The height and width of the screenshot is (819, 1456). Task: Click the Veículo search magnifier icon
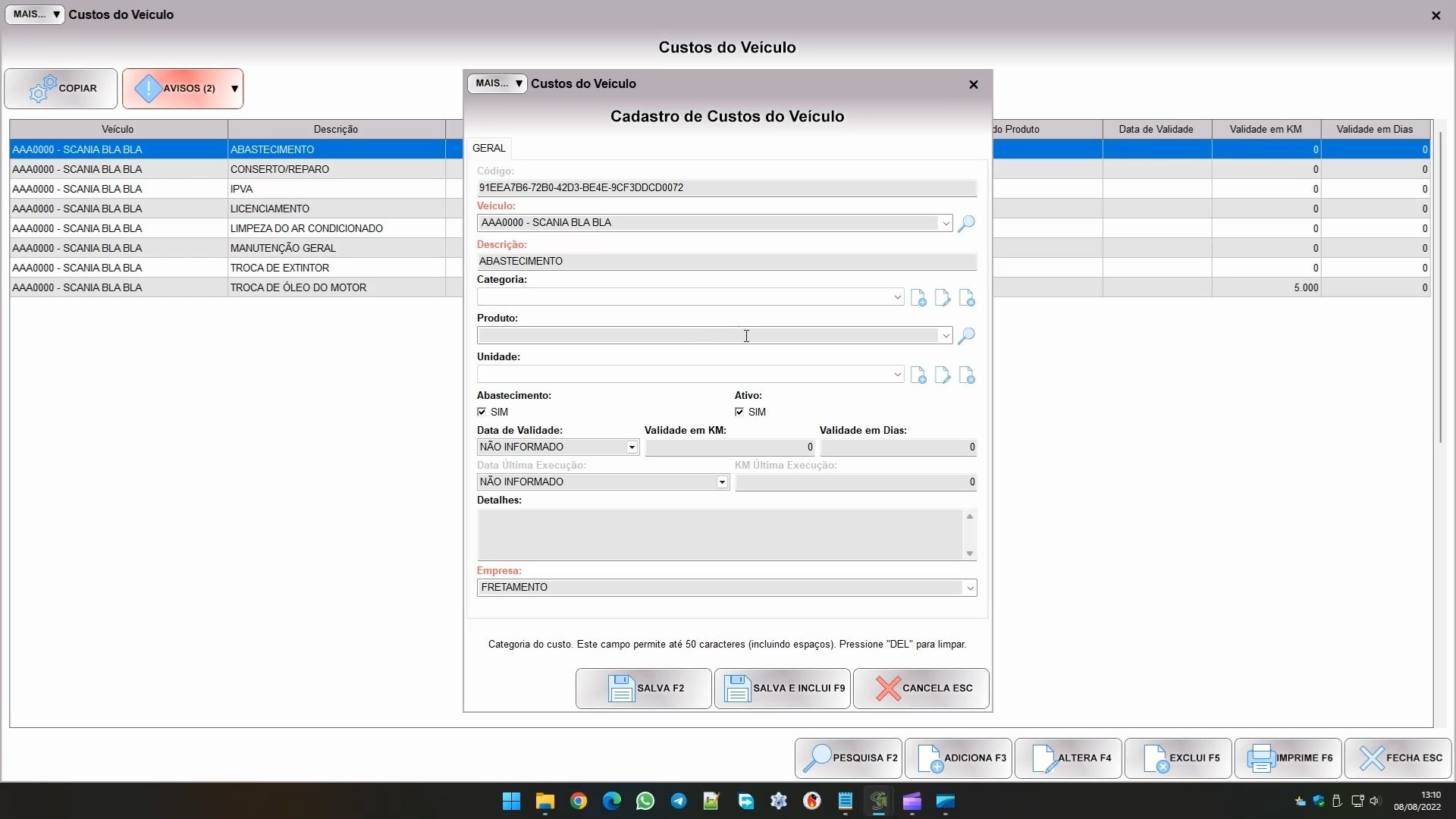[x=966, y=224]
